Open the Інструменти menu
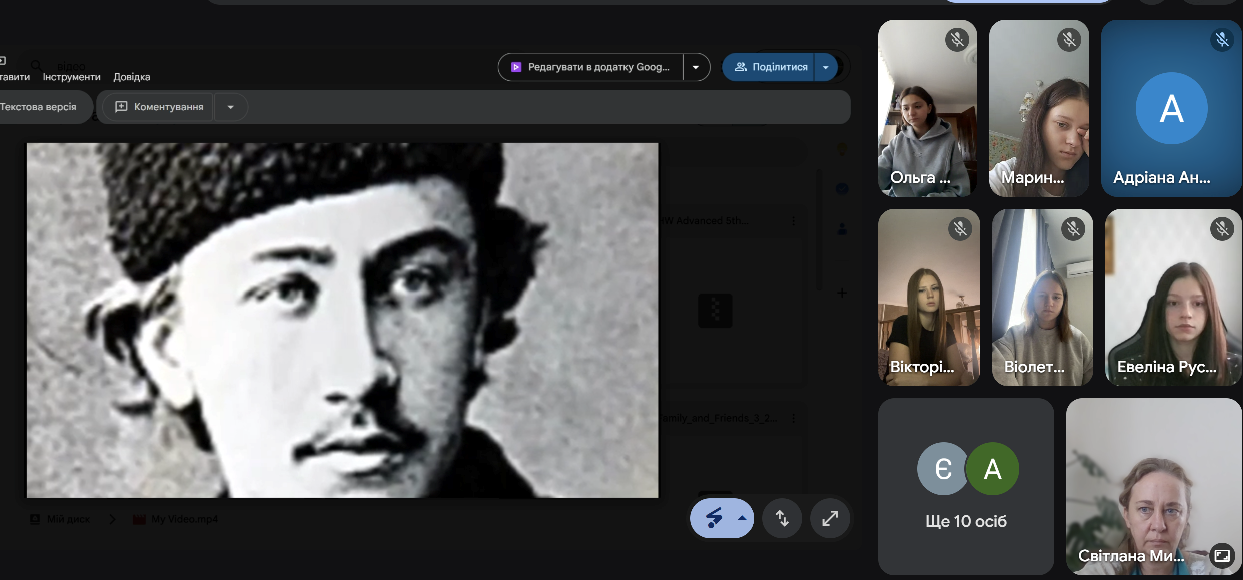 (x=71, y=77)
